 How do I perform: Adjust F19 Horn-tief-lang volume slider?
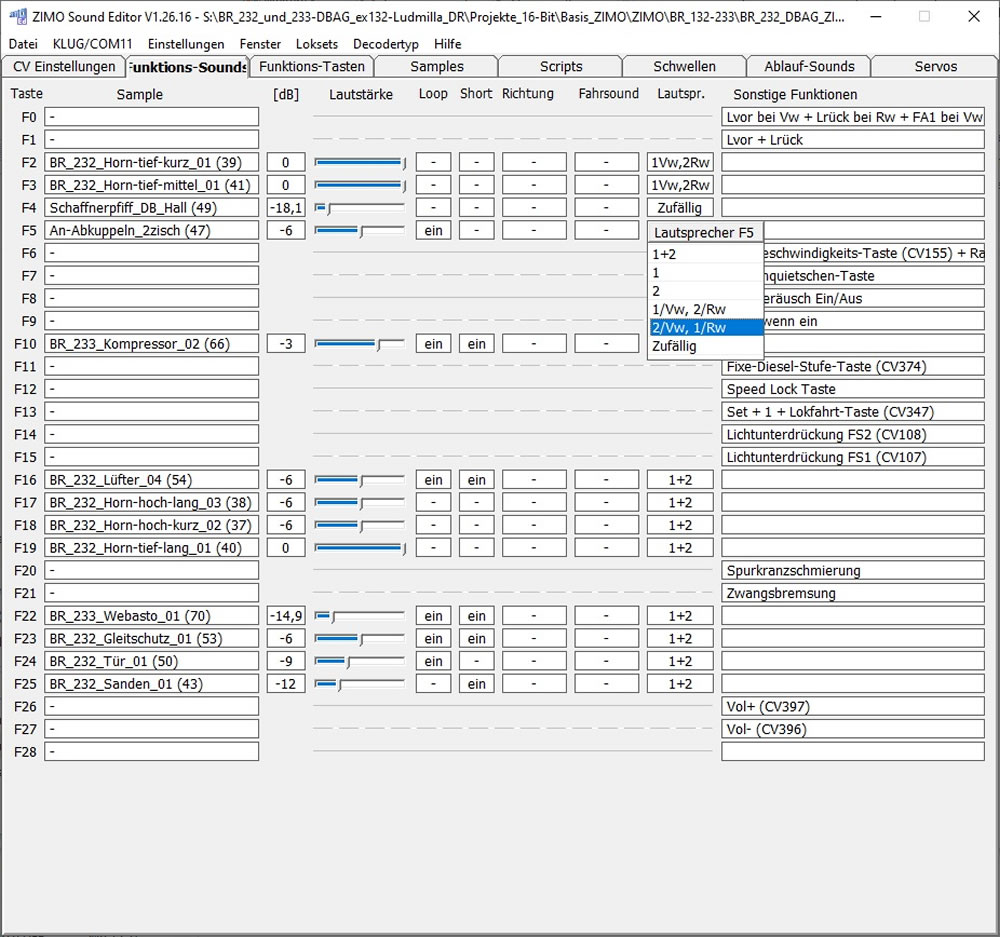(360, 548)
